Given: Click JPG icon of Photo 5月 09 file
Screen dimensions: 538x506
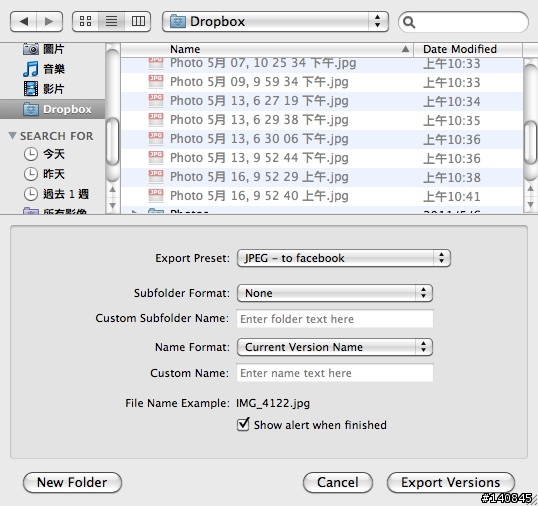Looking at the screenshot, I should coord(156,81).
